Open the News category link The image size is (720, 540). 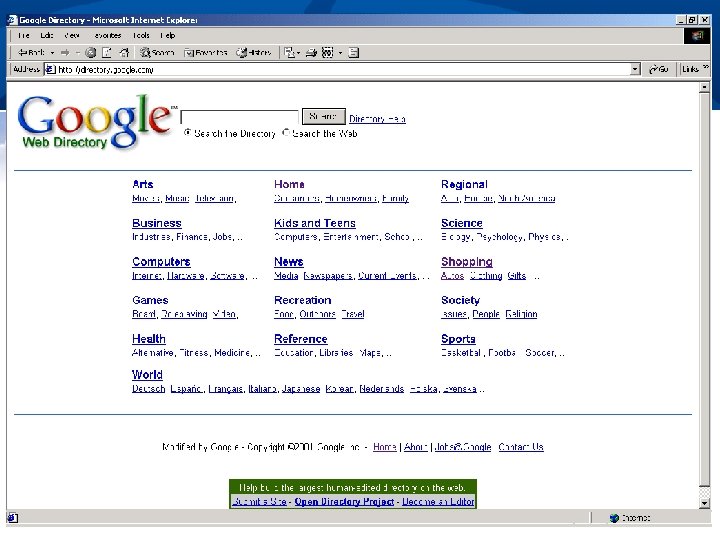(289, 262)
